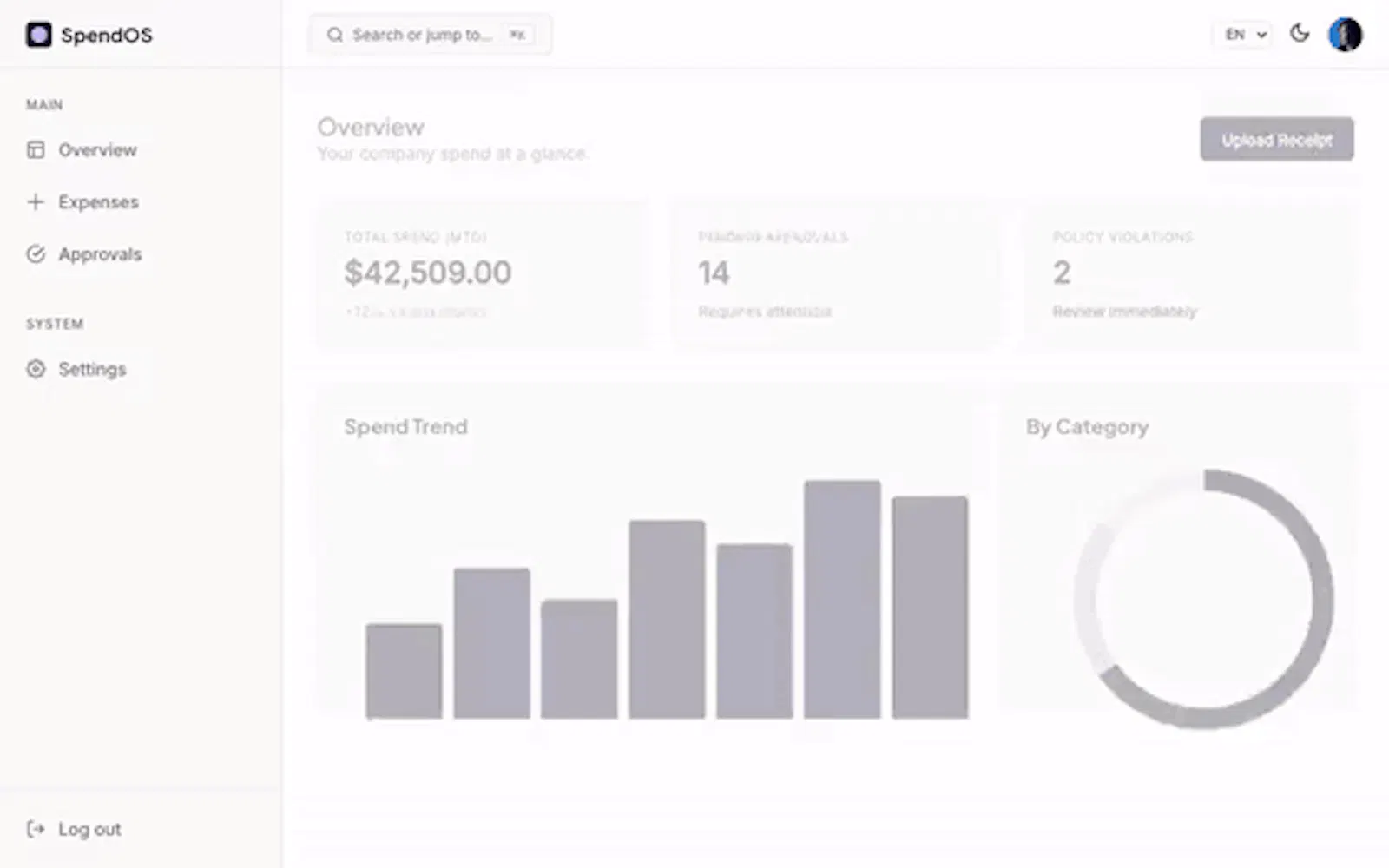Click the Log out link
Image resolution: width=1389 pixels, height=868 pixels.
[x=89, y=829]
